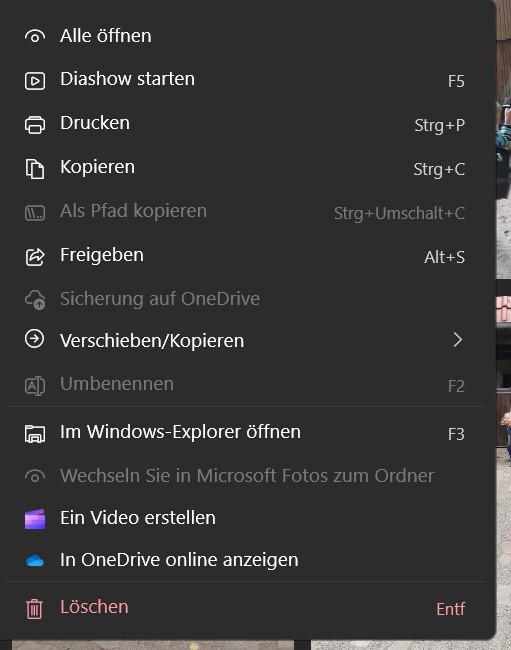Click the copy icon beside Kopieren

(x=35, y=169)
